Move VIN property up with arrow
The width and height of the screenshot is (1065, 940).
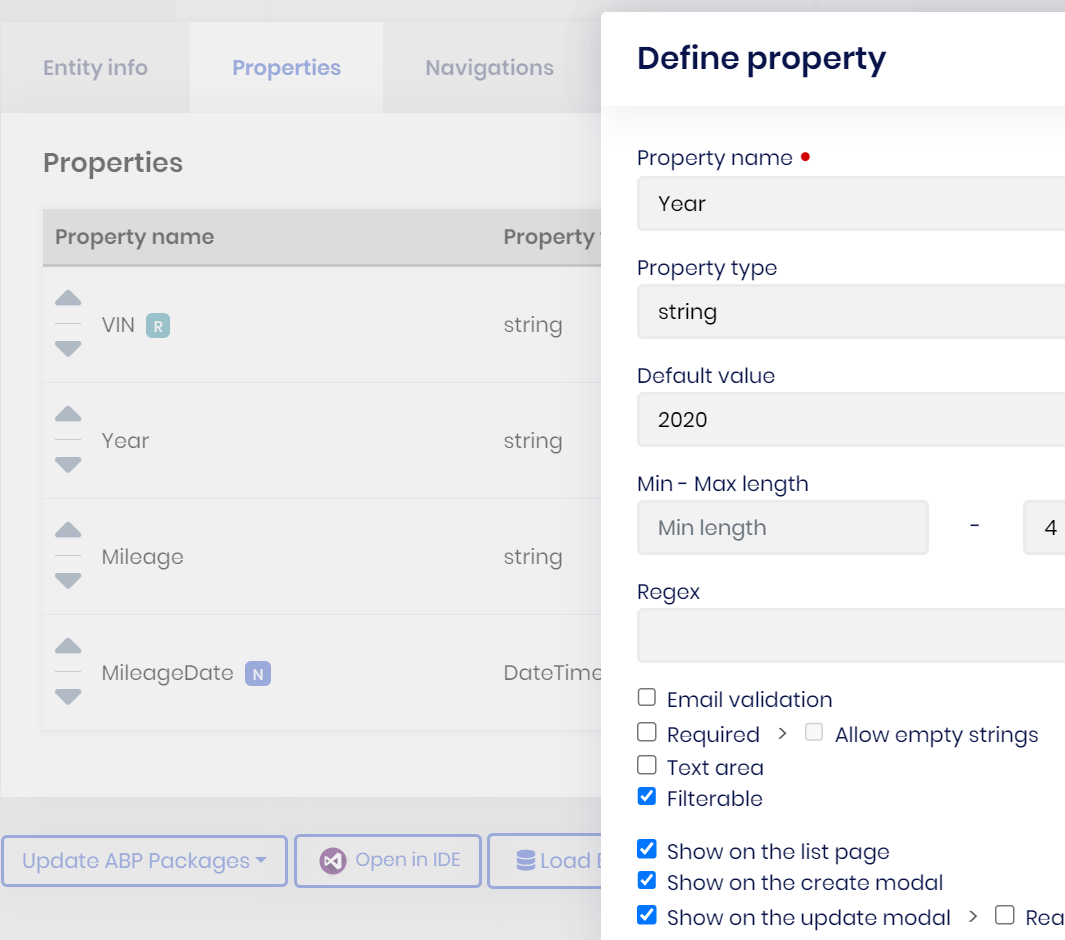[x=68, y=299]
